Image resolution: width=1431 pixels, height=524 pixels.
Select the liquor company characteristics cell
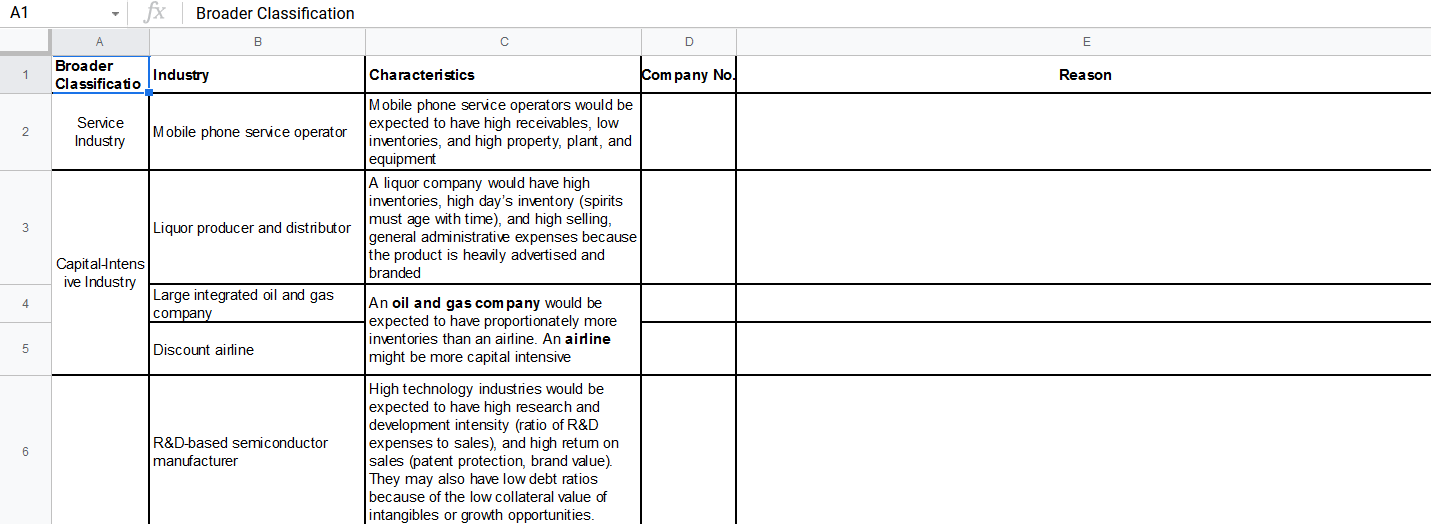coord(504,227)
